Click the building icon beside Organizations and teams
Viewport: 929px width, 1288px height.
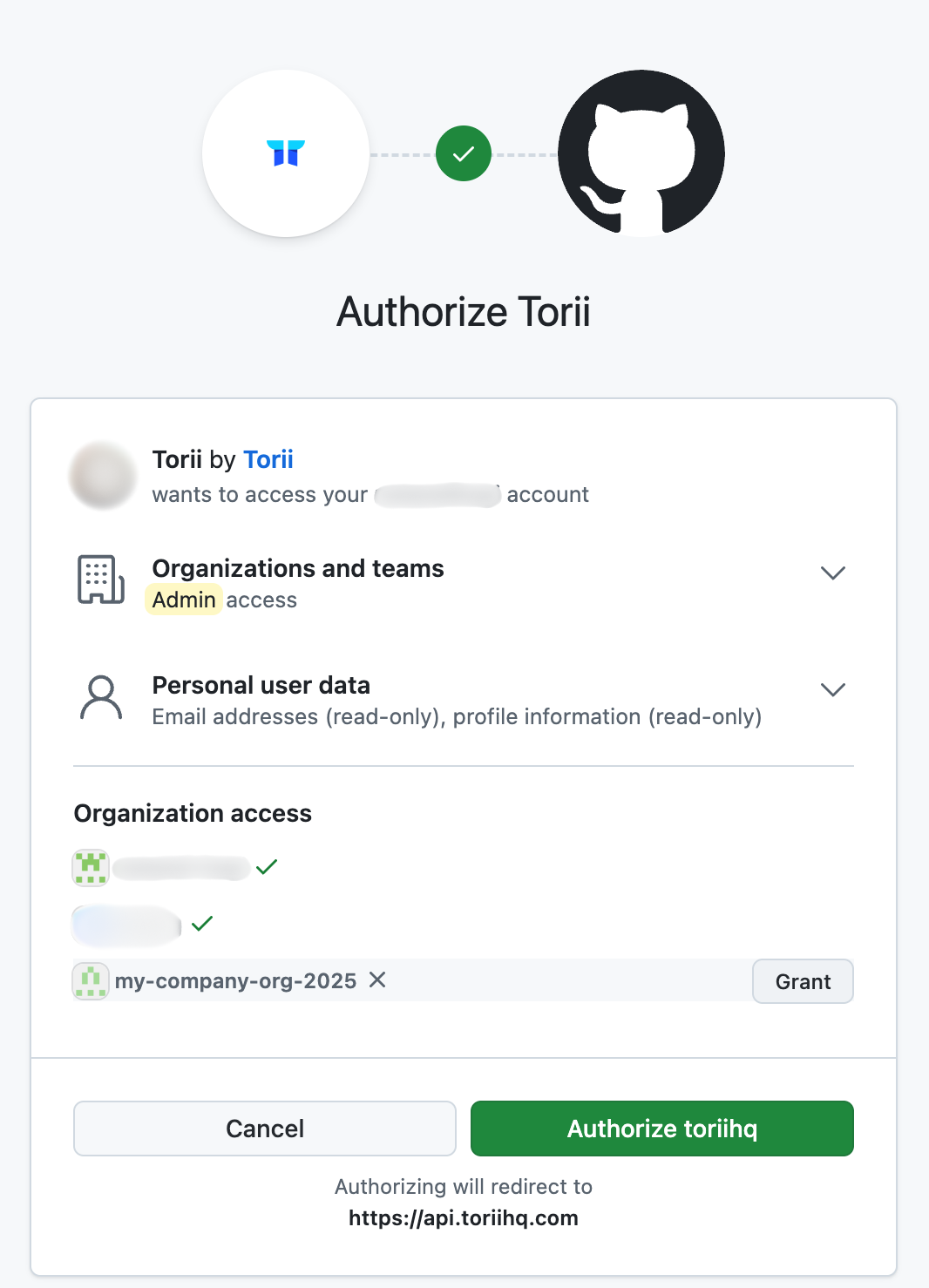(x=100, y=579)
